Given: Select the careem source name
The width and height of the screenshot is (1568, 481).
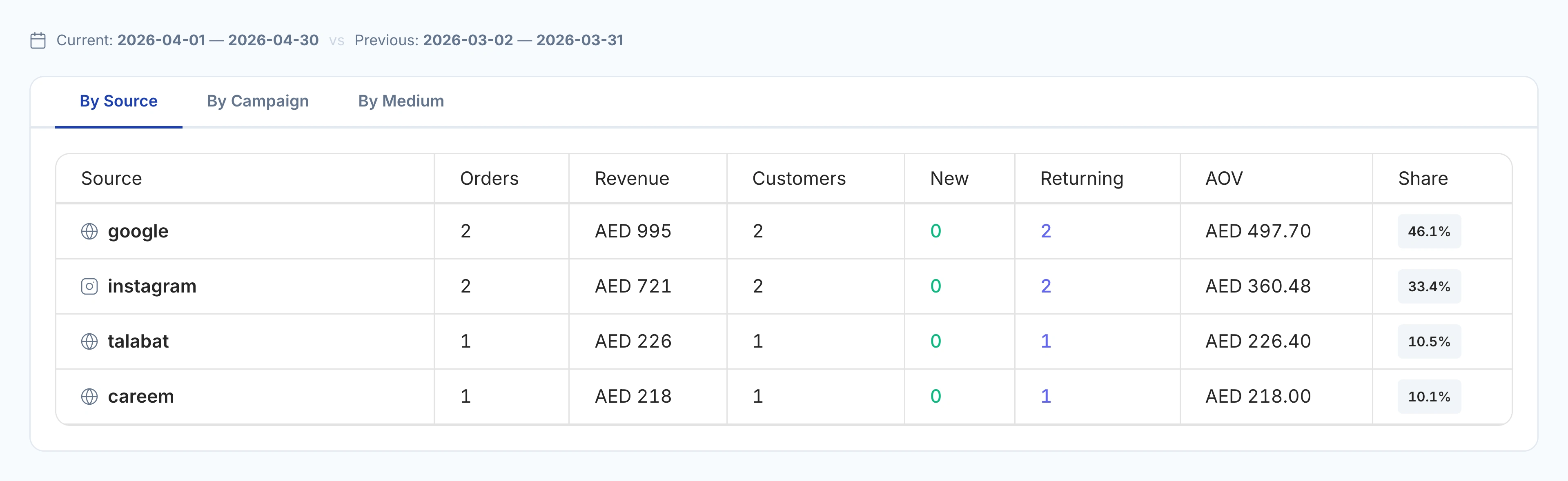Looking at the screenshot, I should [141, 397].
